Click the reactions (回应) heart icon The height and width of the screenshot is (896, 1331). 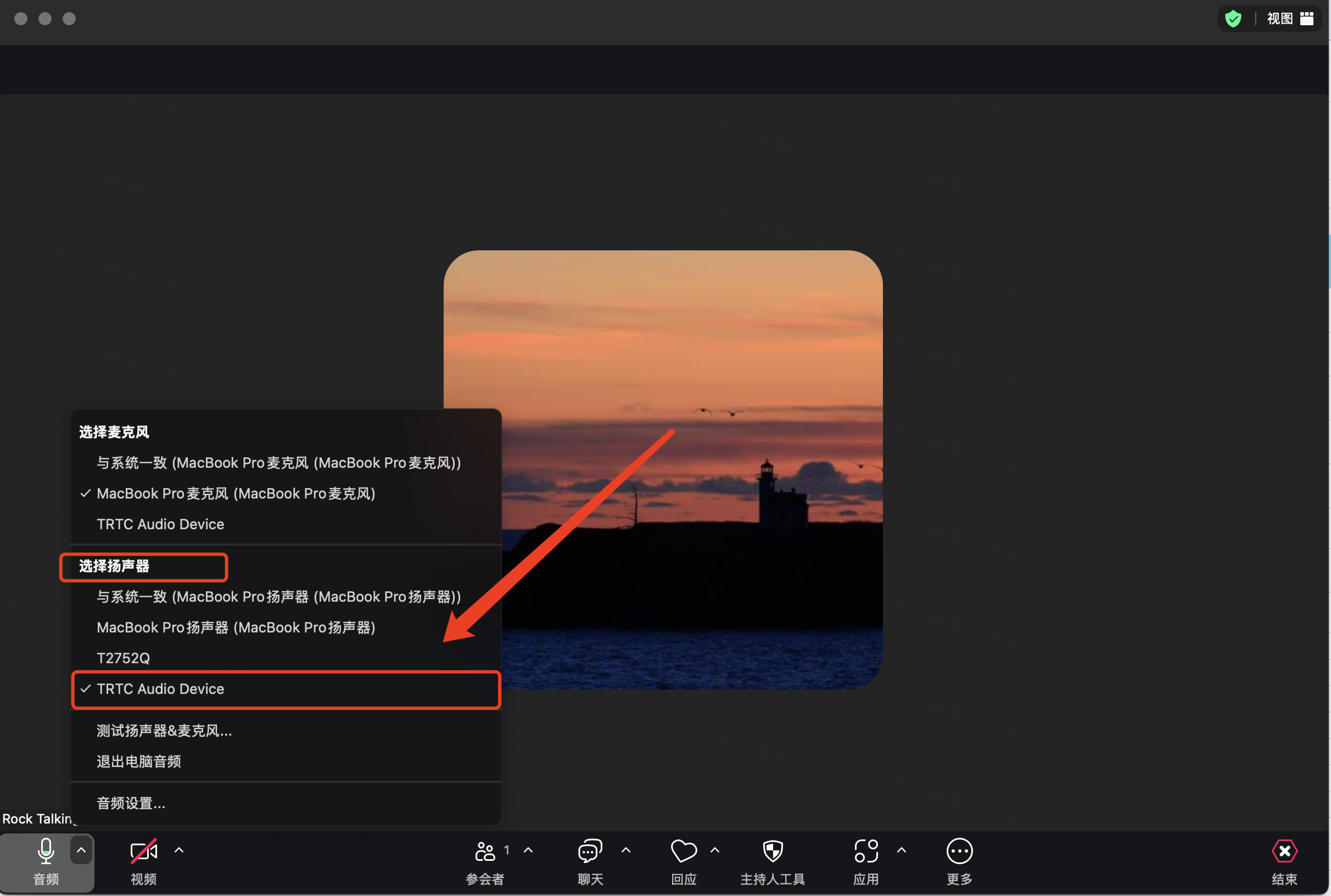click(x=684, y=851)
